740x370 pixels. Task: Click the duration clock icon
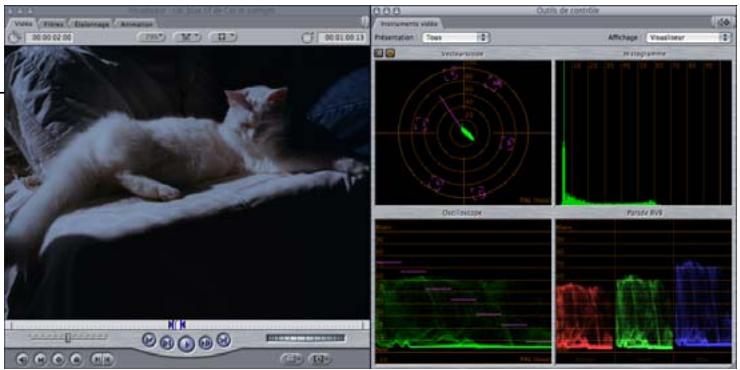[x=14, y=37]
